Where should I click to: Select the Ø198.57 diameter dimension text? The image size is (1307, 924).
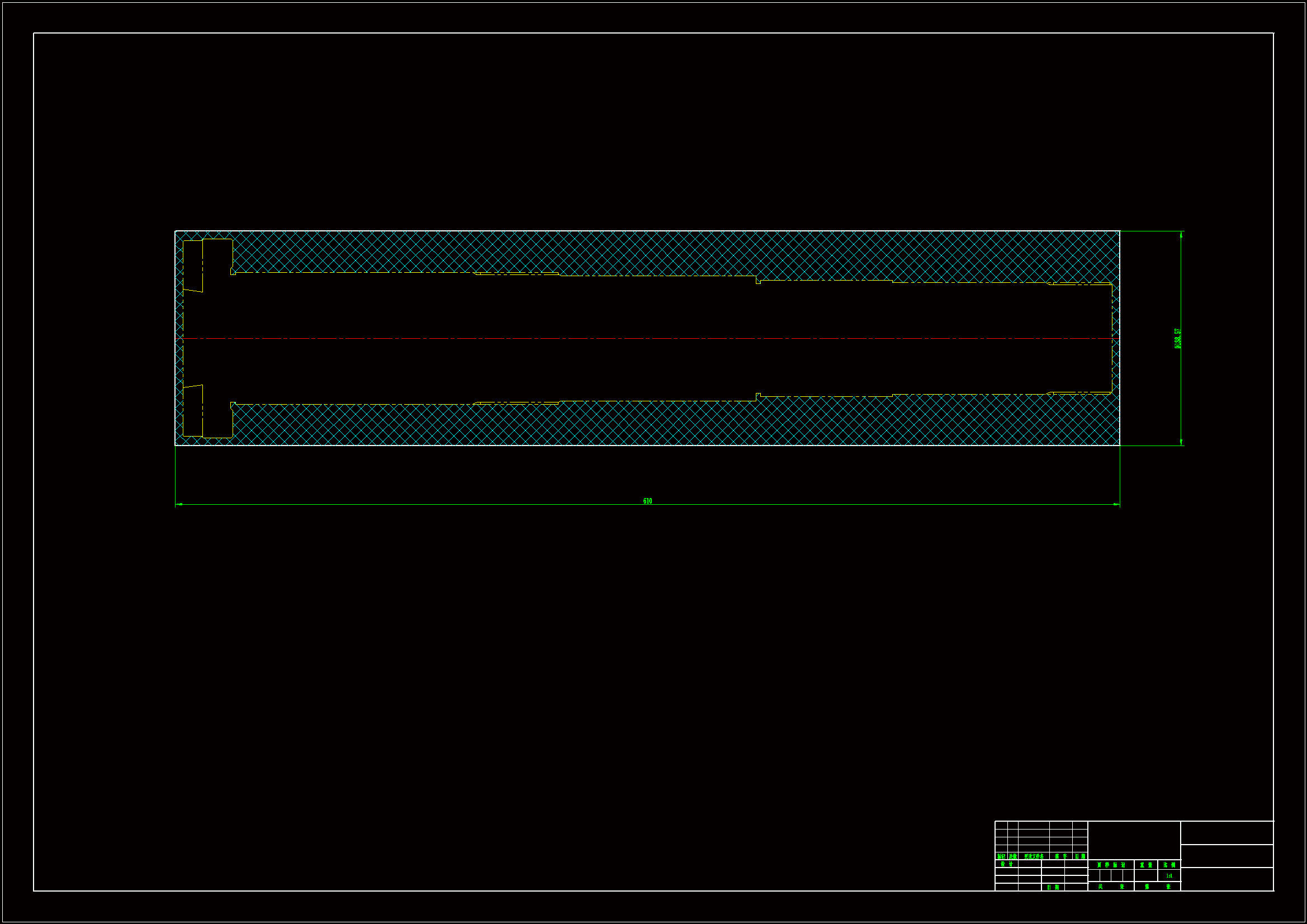click(x=1178, y=338)
